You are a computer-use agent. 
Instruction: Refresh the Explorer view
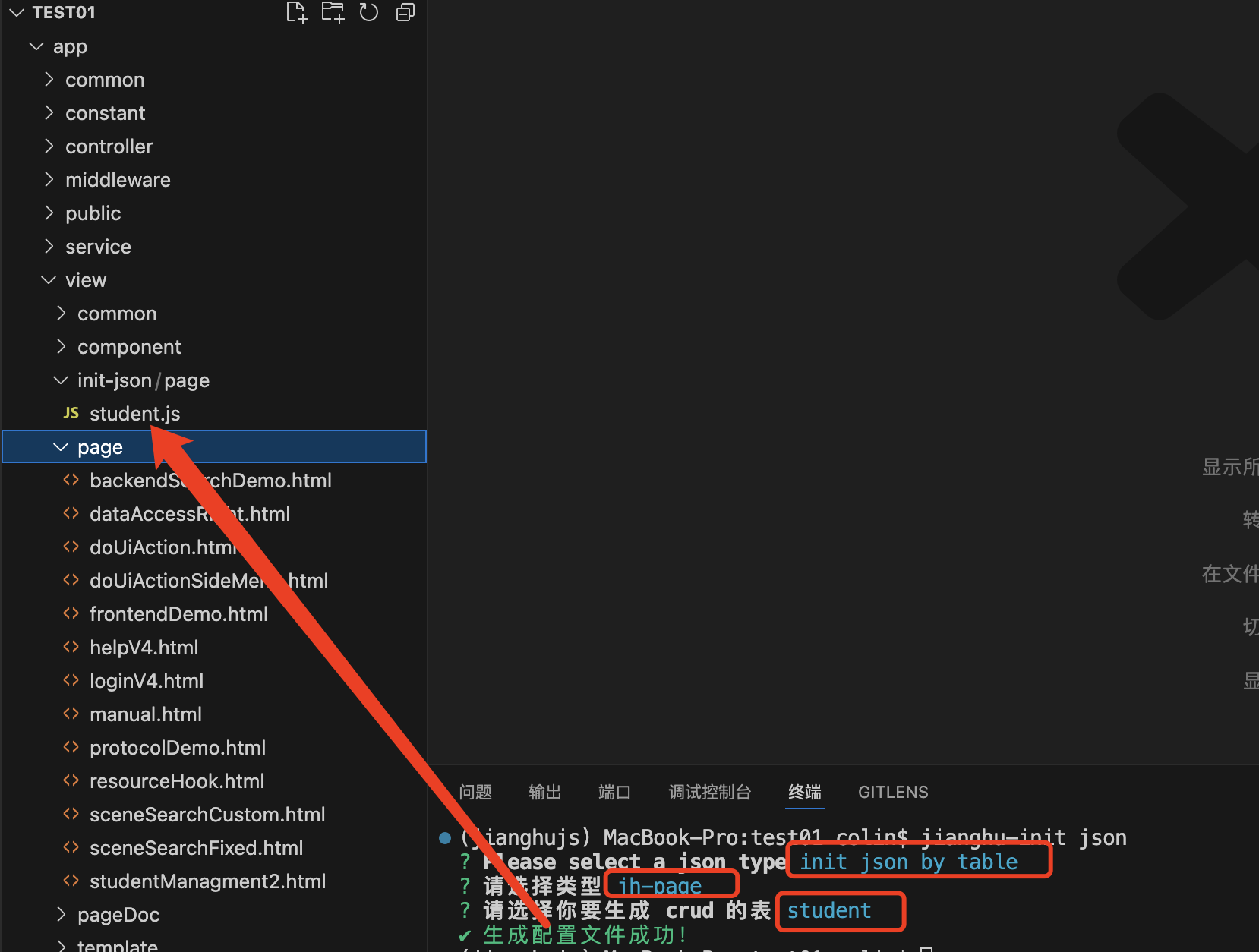click(369, 12)
